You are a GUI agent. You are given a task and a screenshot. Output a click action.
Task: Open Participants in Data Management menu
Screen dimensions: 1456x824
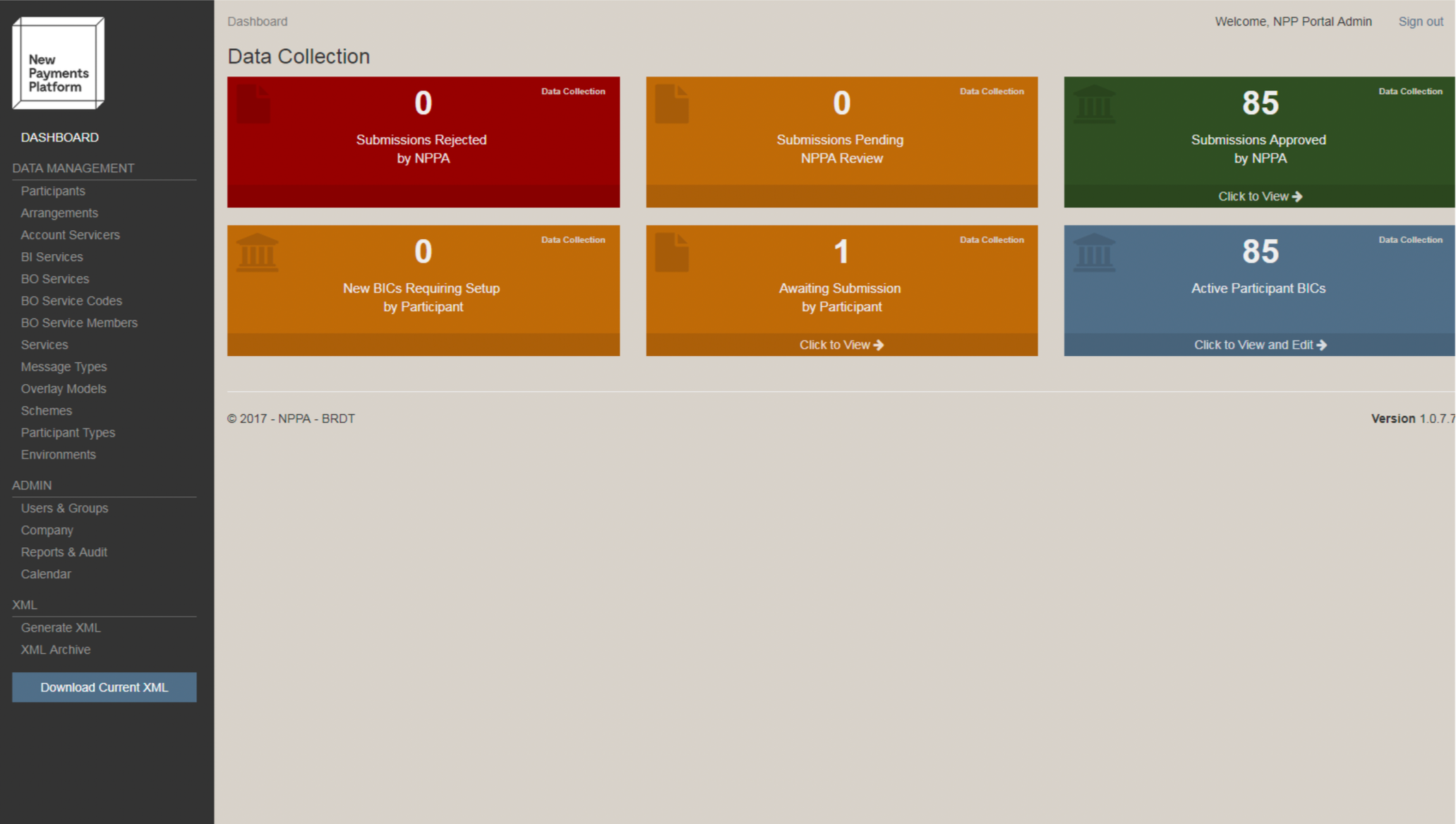pos(53,191)
